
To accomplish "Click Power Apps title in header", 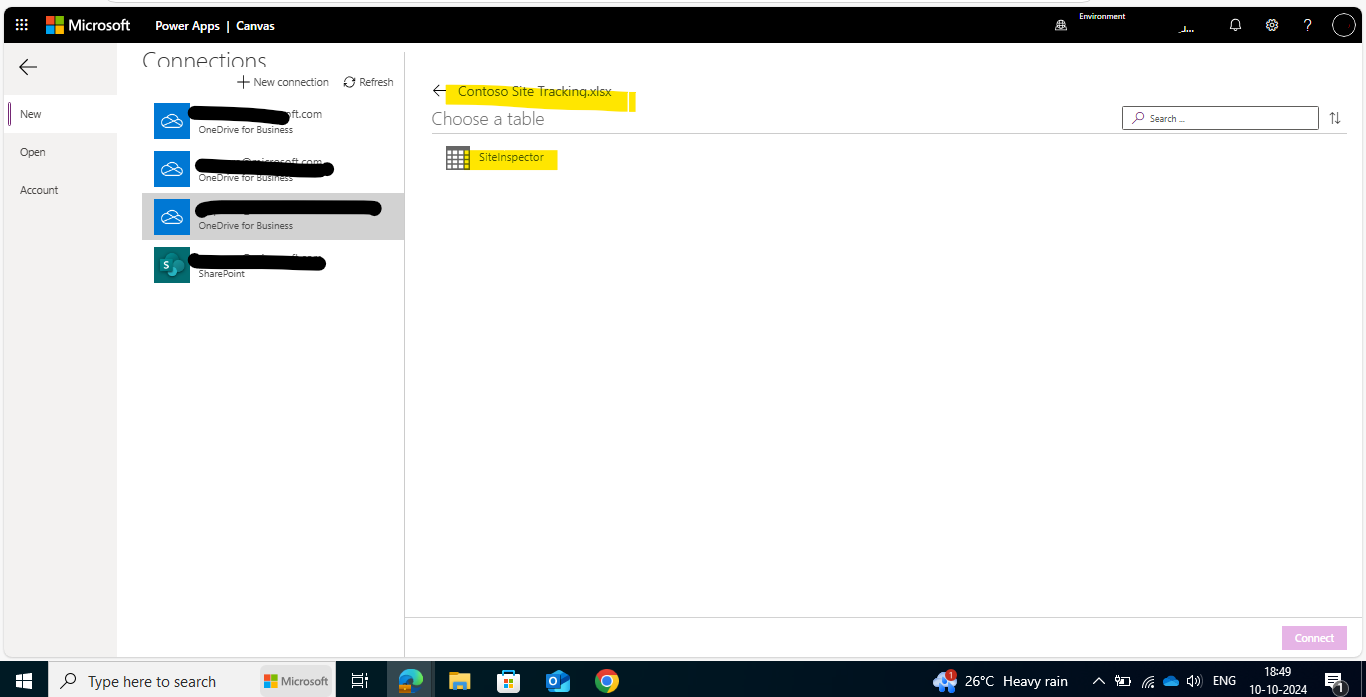I will coord(187,26).
